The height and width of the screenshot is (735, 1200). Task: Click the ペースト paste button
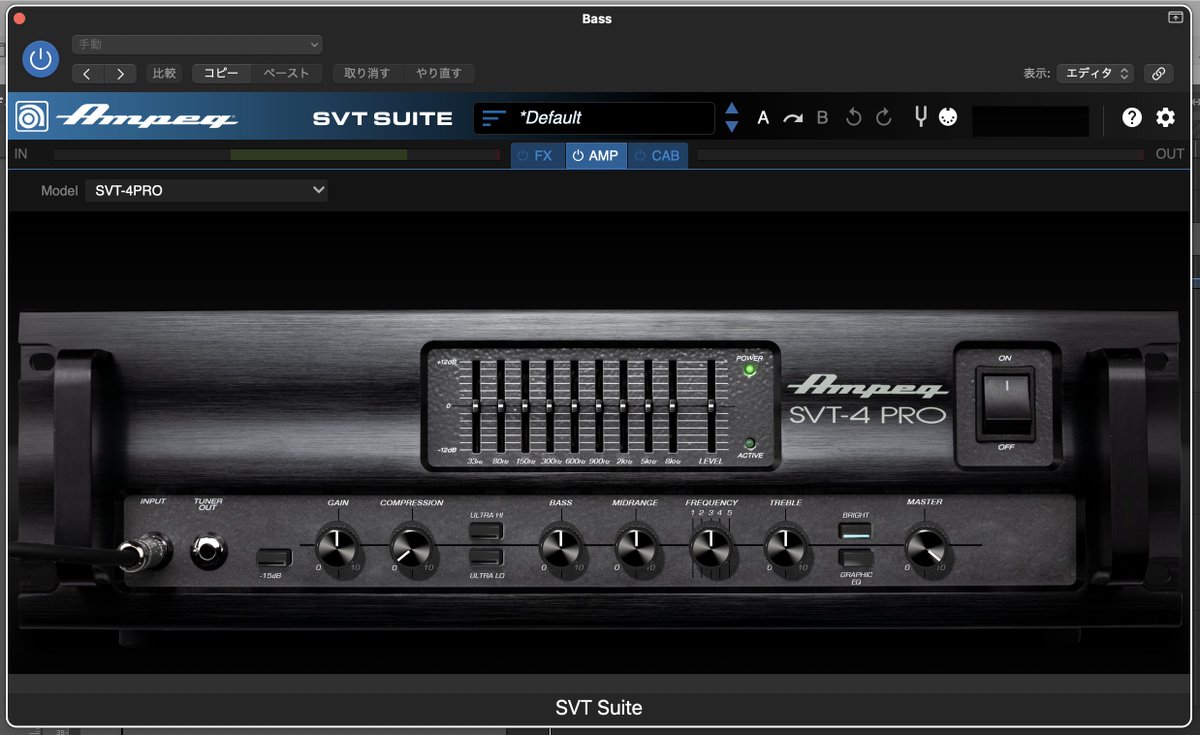tap(286, 73)
